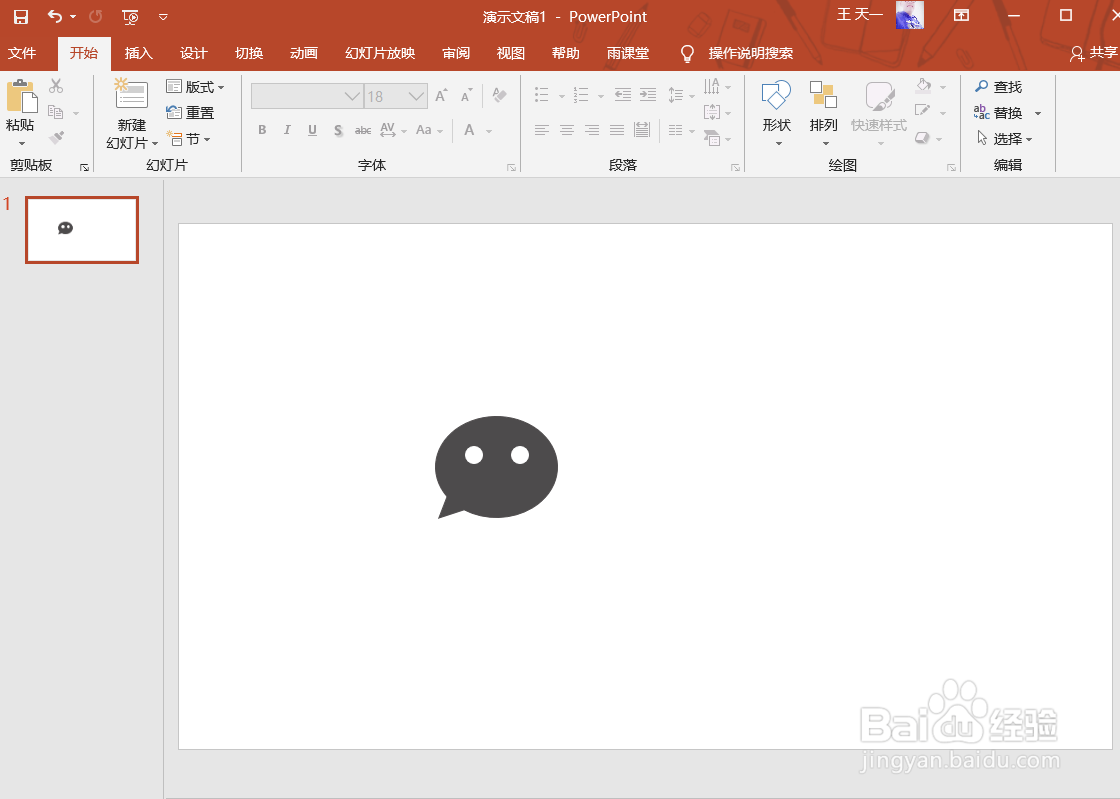Image resolution: width=1120 pixels, height=799 pixels.
Task: Click Clear All Formatting icon
Action: [x=499, y=95]
